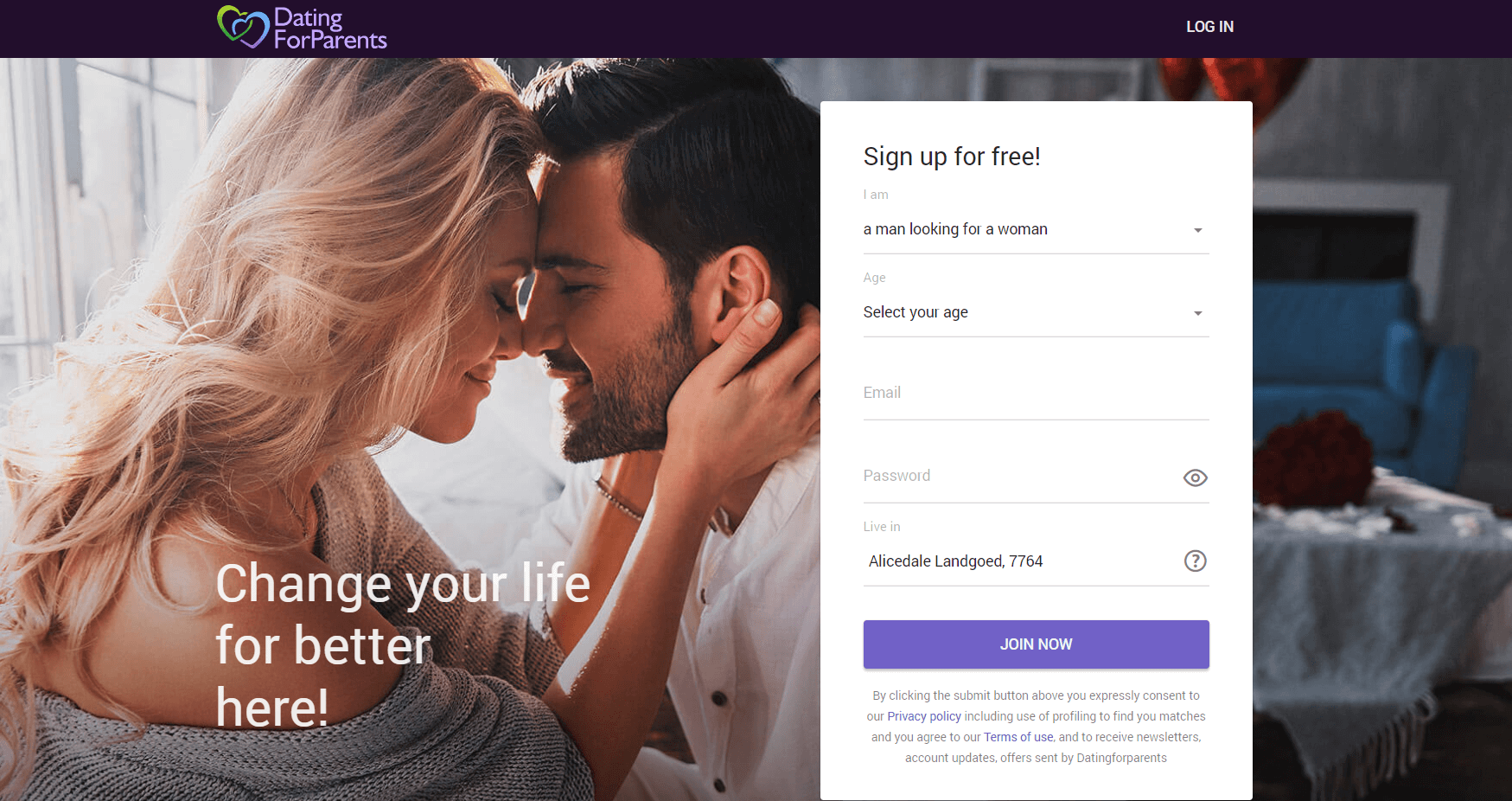Viewport: 1512px width, 801px height.
Task: Click the Dating ForParents heart logo
Action: pyautogui.click(x=243, y=27)
